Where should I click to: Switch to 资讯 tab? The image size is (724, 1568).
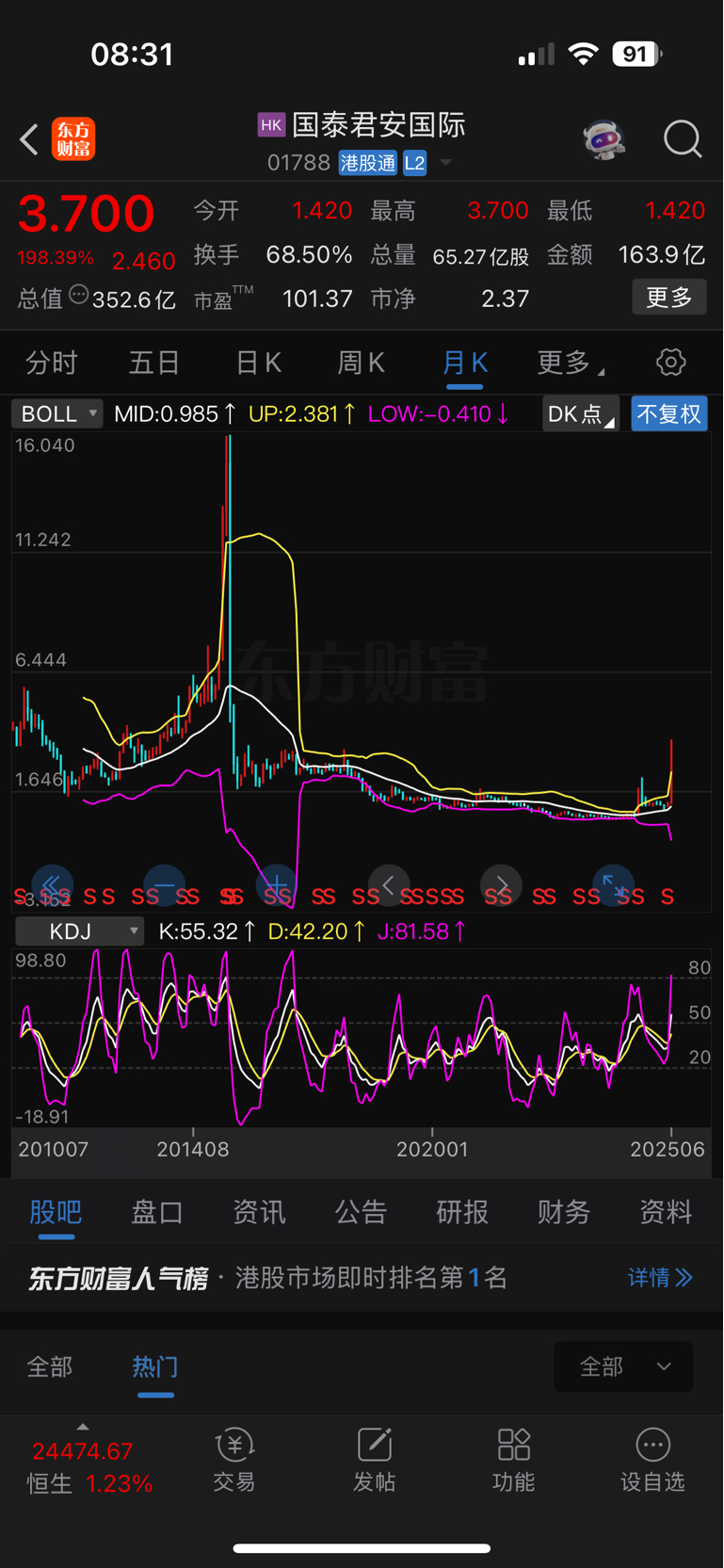coord(259,1212)
